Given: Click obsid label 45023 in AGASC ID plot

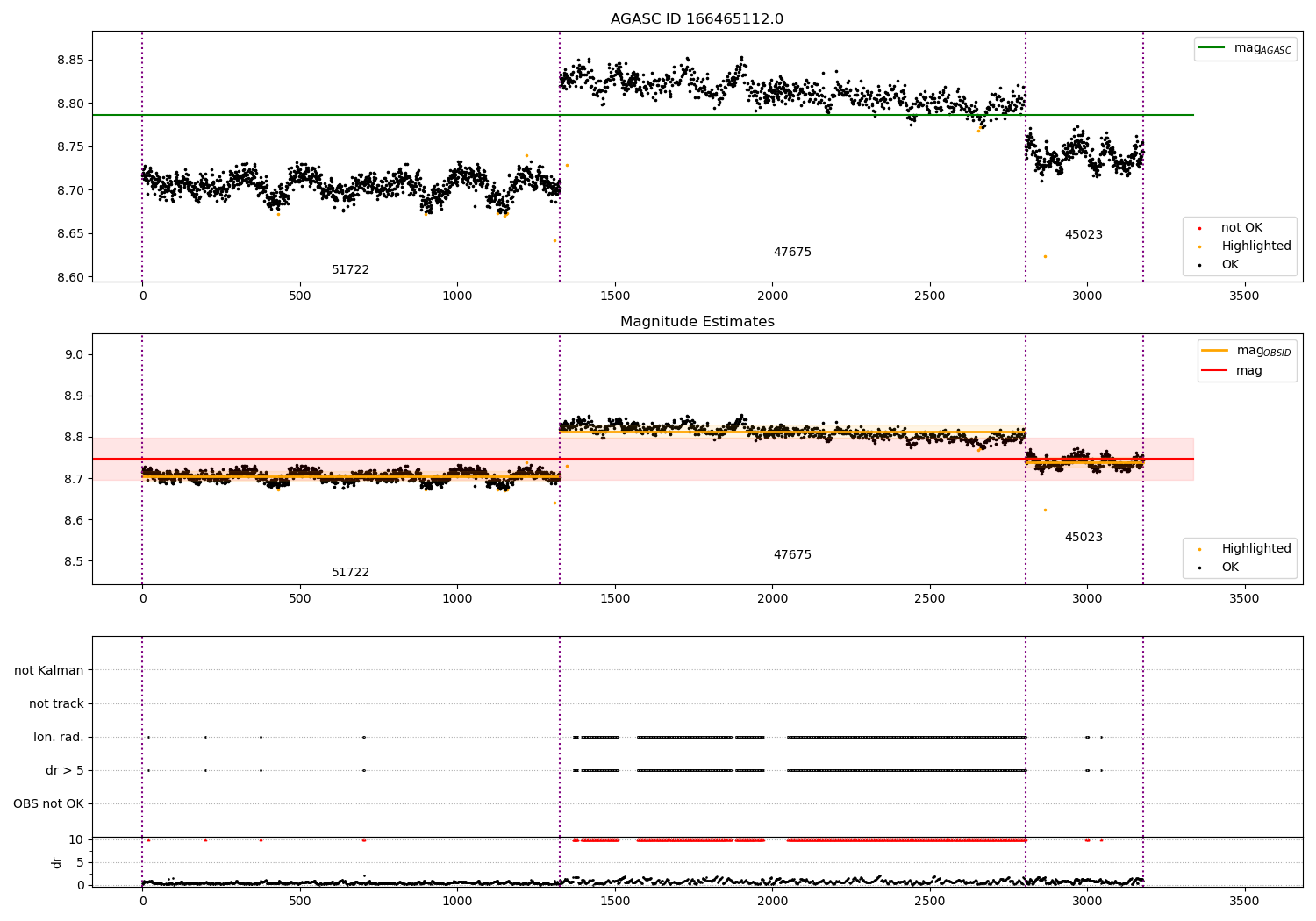Looking at the screenshot, I should pyautogui.click(x=1084, y=235).
